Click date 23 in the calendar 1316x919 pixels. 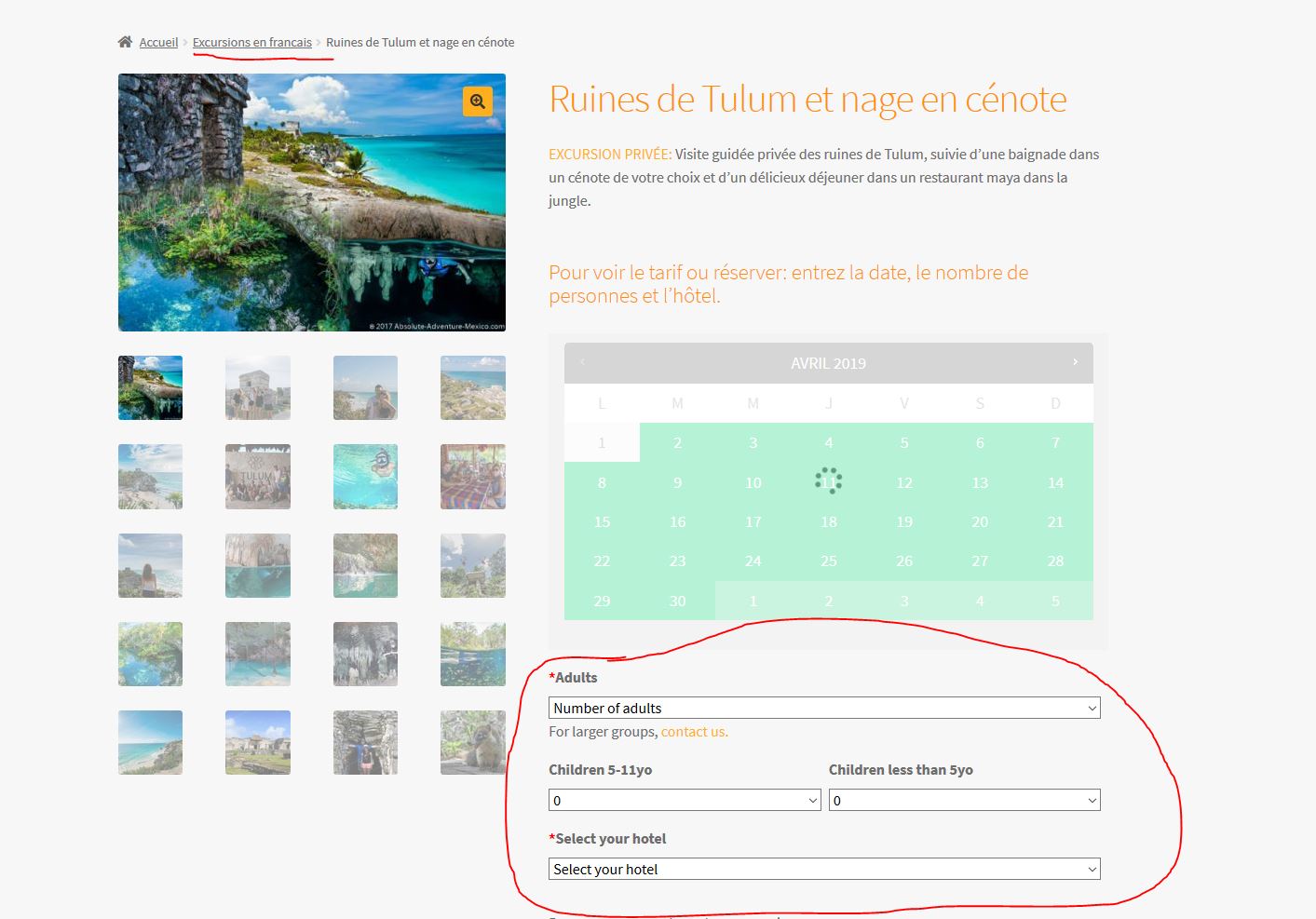pyautogui.click(x=677, y=561)
